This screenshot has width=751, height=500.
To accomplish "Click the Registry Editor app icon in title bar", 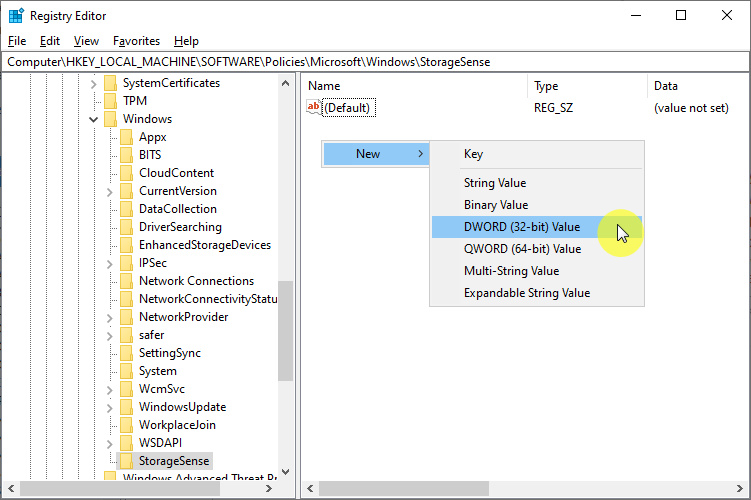I will coord(16,15).
